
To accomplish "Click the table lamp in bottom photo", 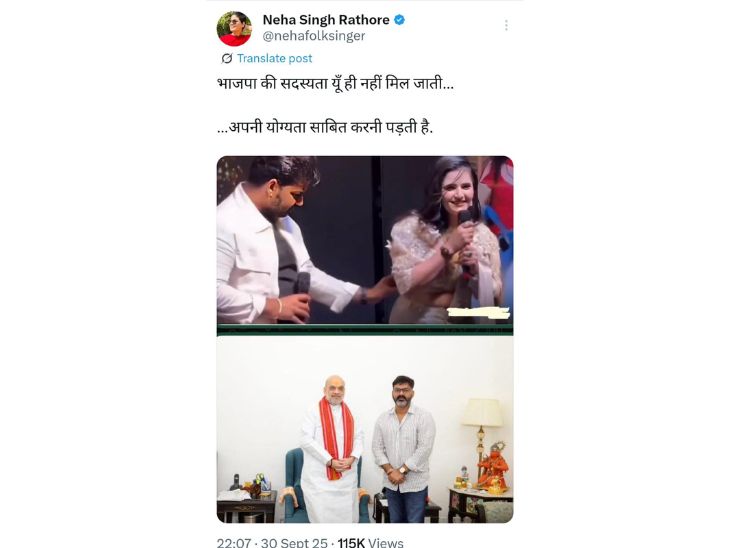I will (x=482, y=433).
